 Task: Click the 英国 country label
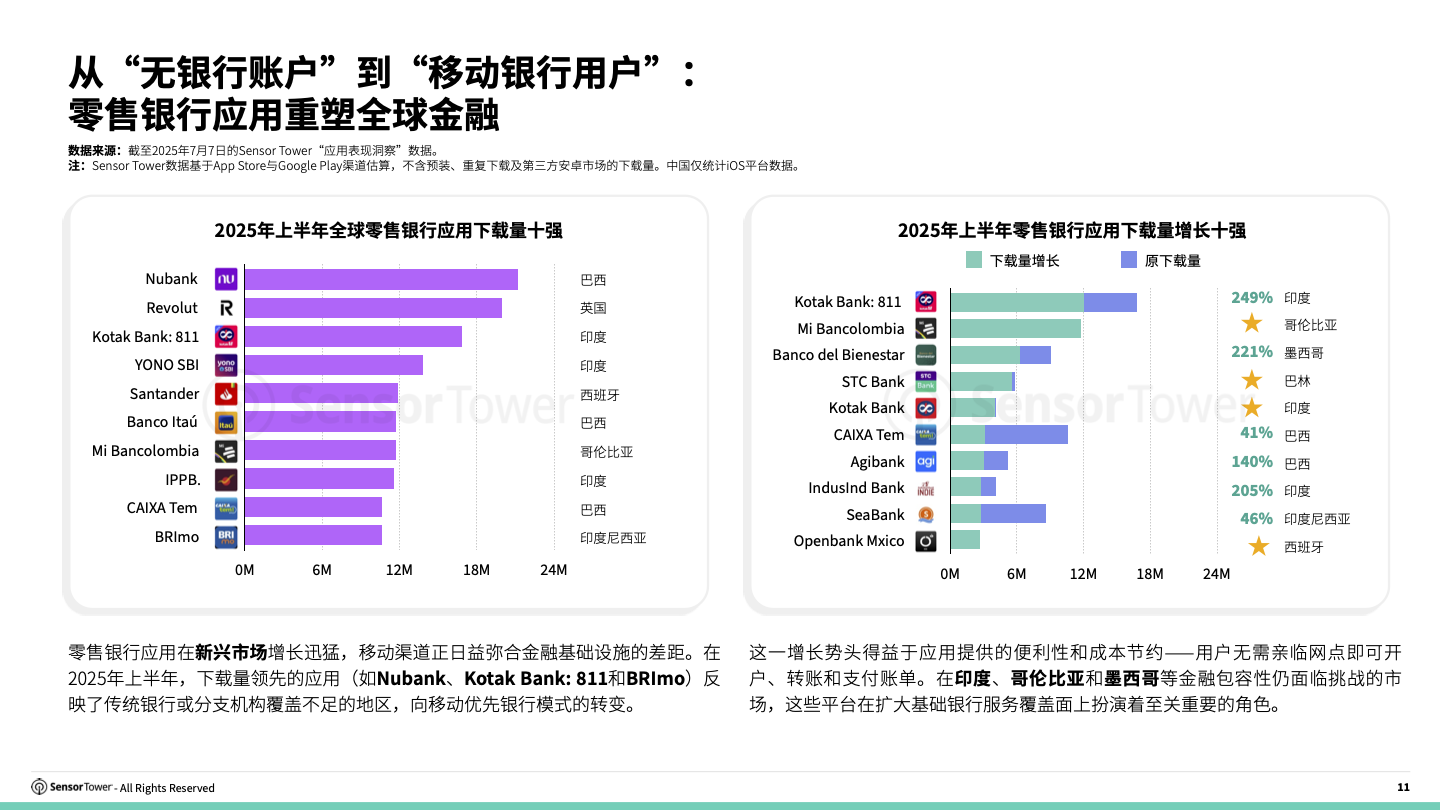click(x=593, y=308)
